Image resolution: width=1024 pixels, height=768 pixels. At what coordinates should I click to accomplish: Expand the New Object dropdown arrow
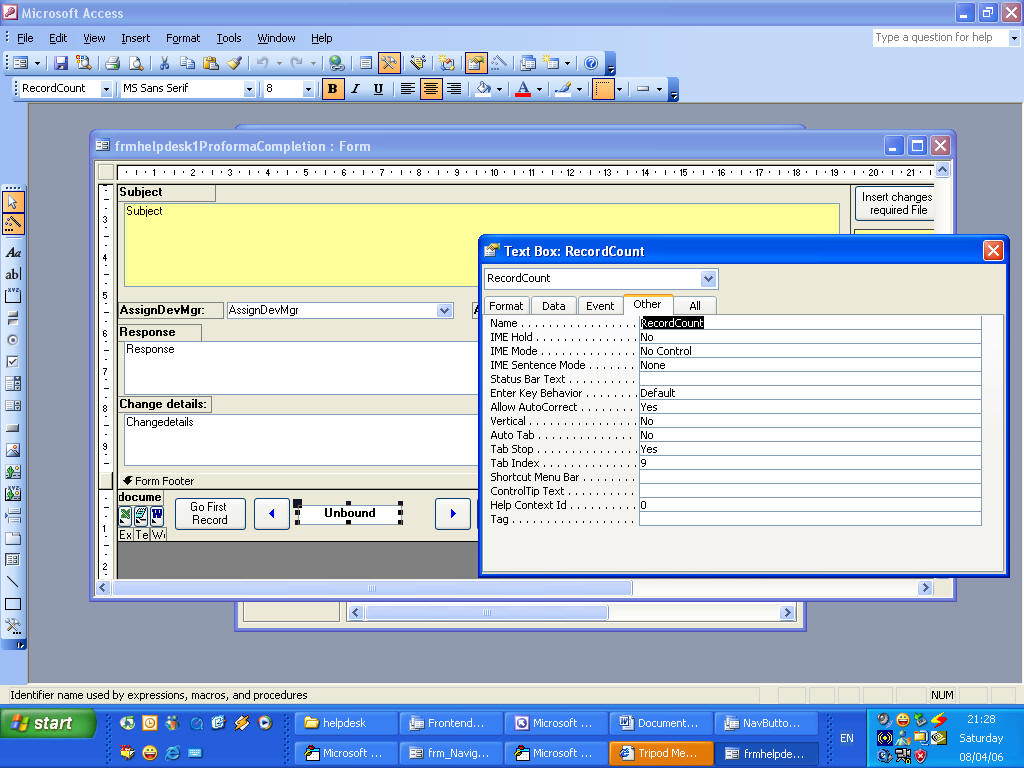pos(568,63)
